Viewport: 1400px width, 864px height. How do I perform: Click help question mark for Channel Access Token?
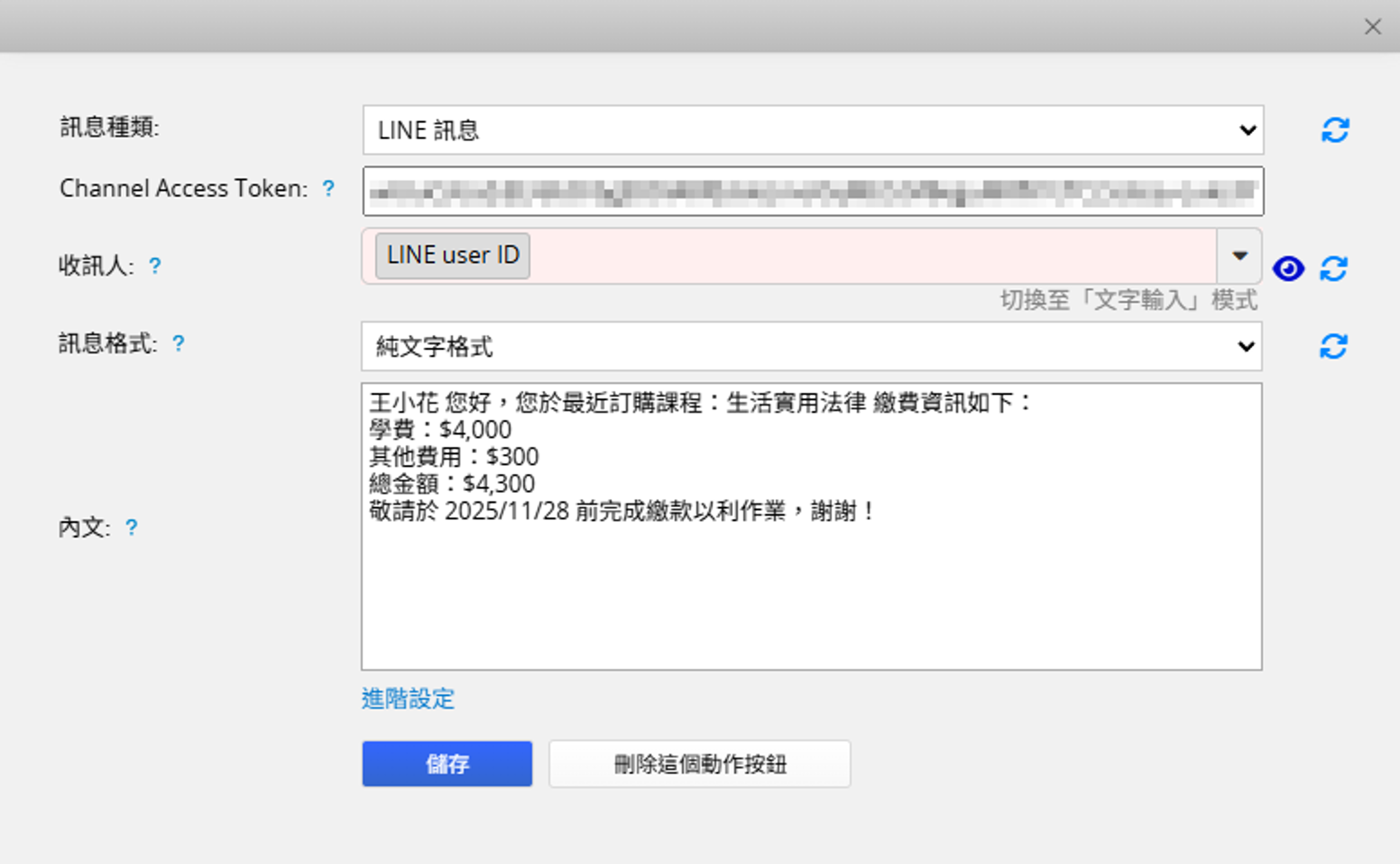click(x=328, y=188)
